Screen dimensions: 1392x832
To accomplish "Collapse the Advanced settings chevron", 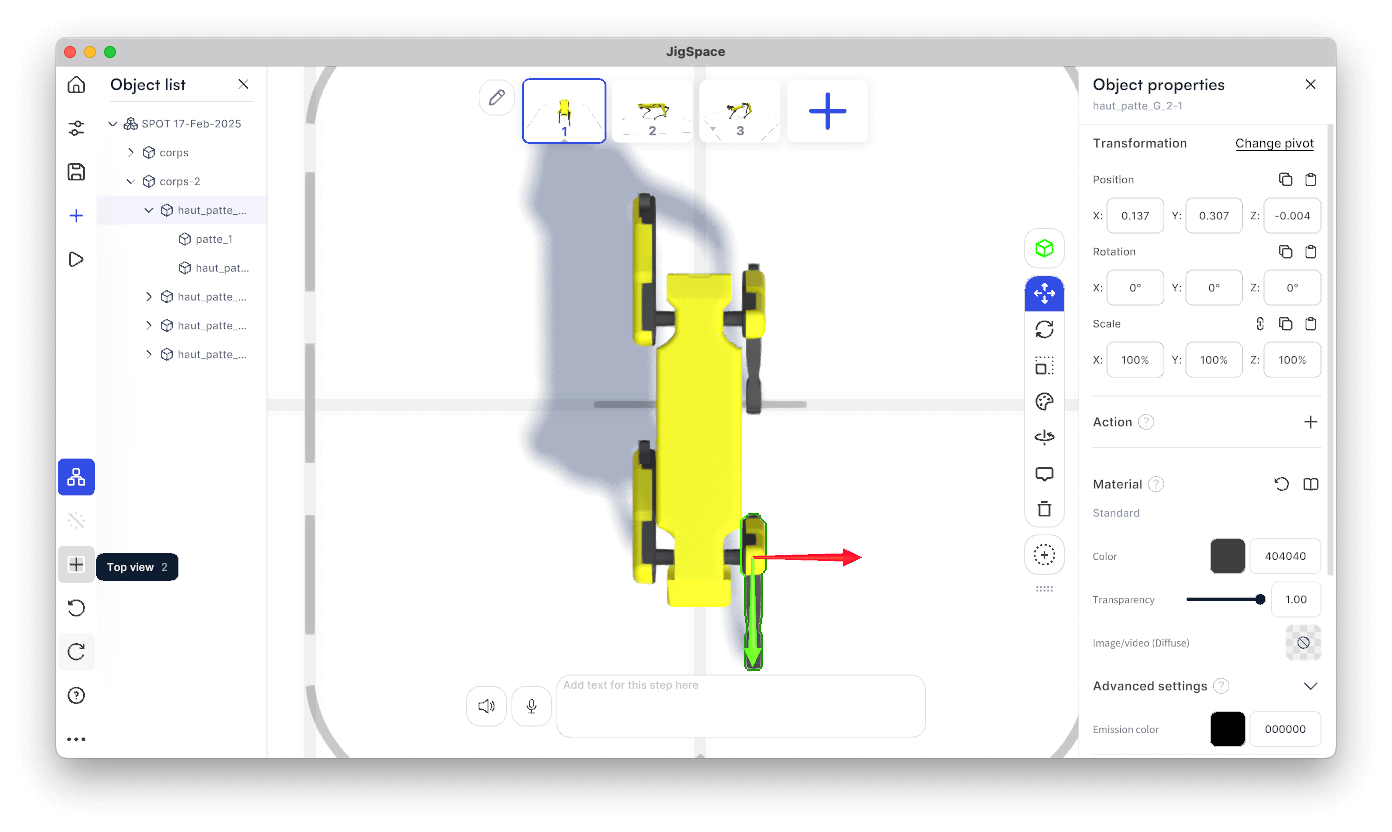I will pos(1311,686).
